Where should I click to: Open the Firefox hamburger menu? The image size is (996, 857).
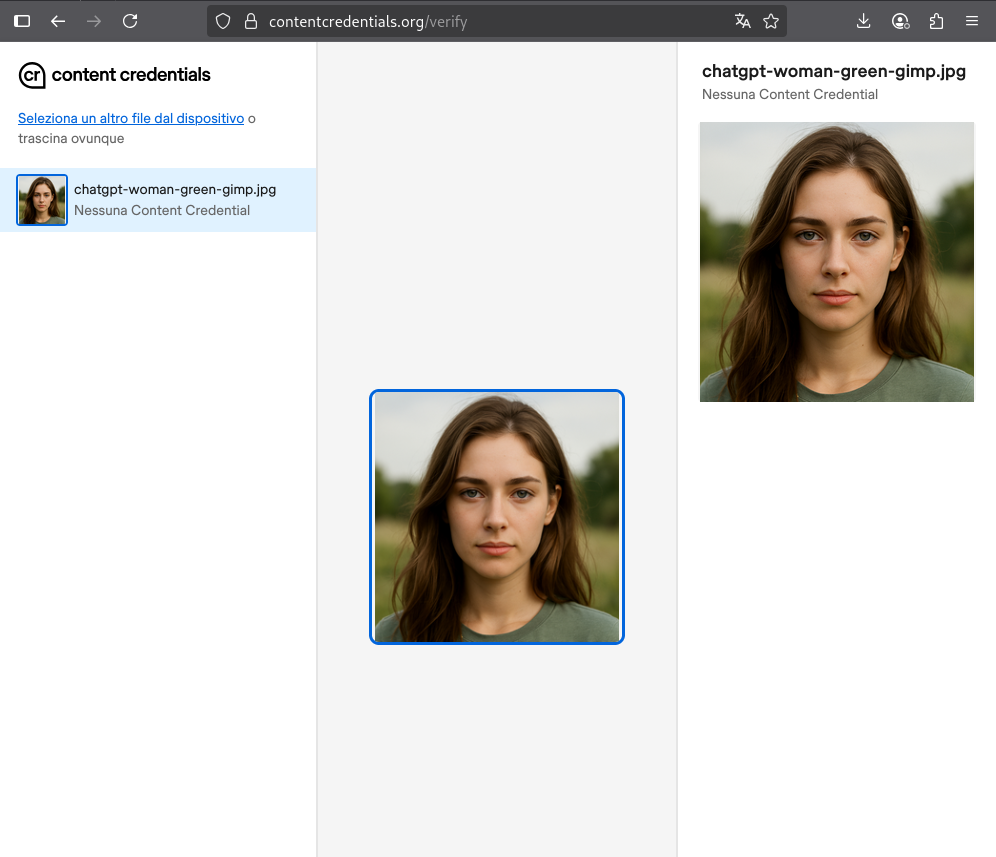pos(971,21)
